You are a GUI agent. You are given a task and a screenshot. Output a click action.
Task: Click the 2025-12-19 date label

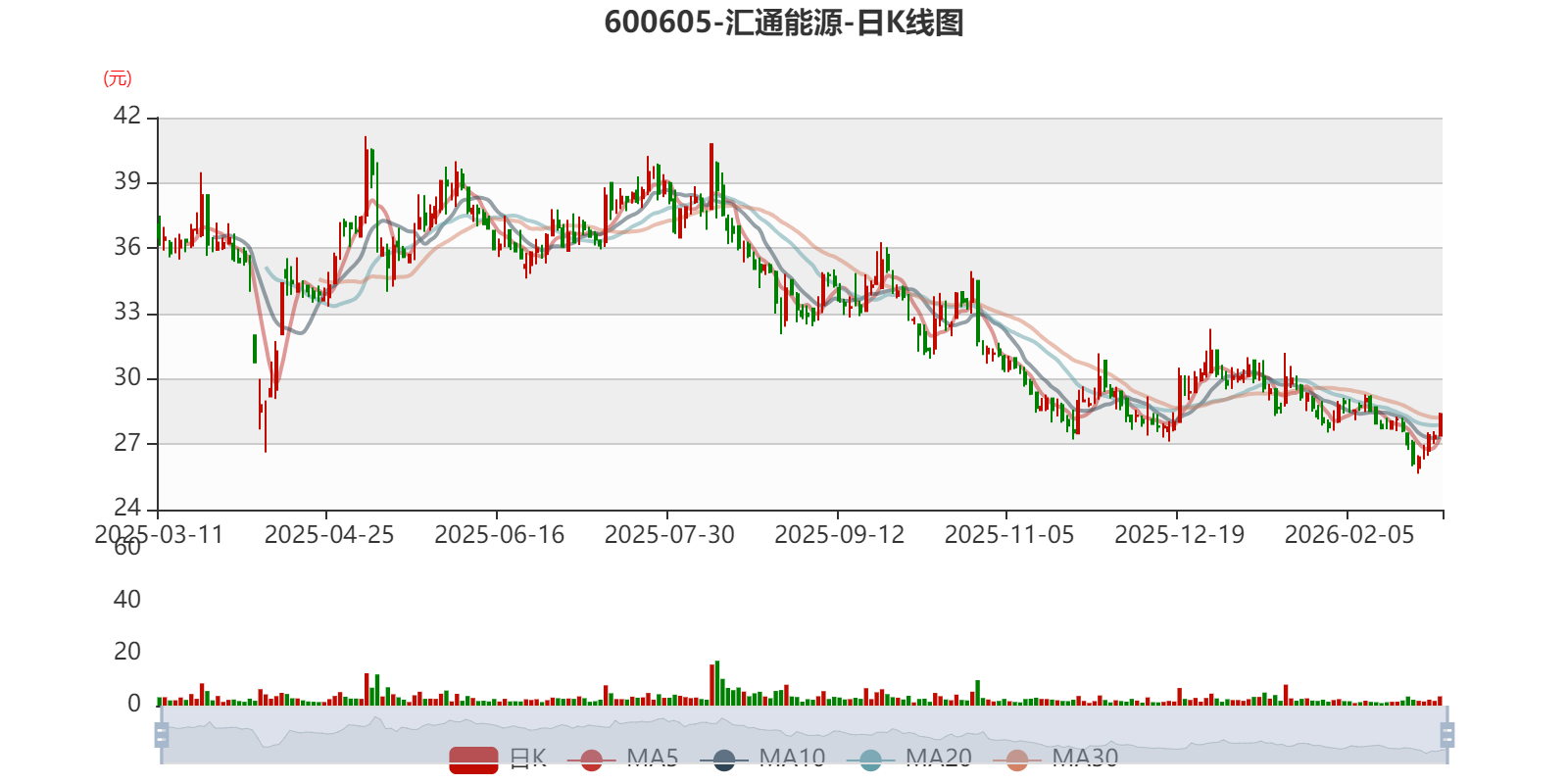[1180, 535]
